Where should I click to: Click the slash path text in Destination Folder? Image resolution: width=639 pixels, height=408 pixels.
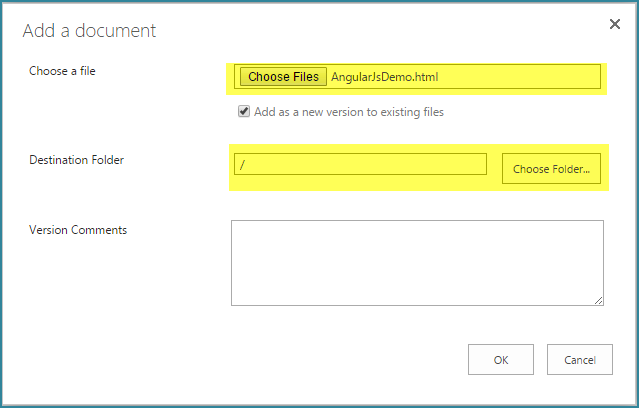242,165
